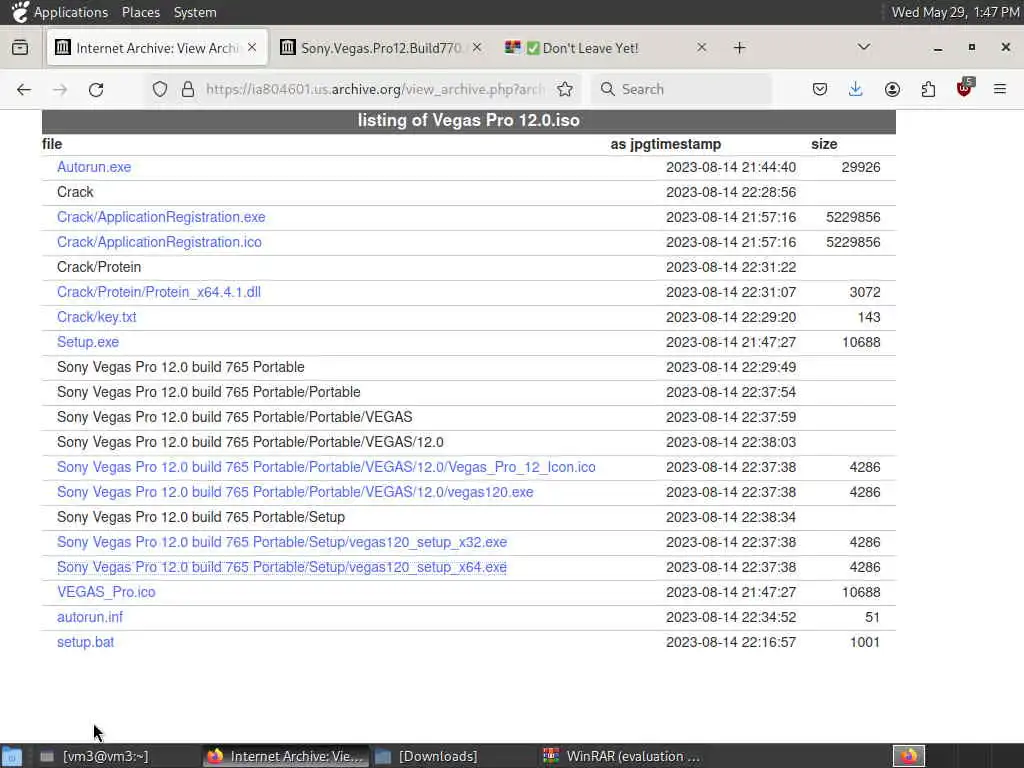This screenshot has width=1024, height=768.
Task: Save page to Pocket
Action: click(x=820, y=89)
